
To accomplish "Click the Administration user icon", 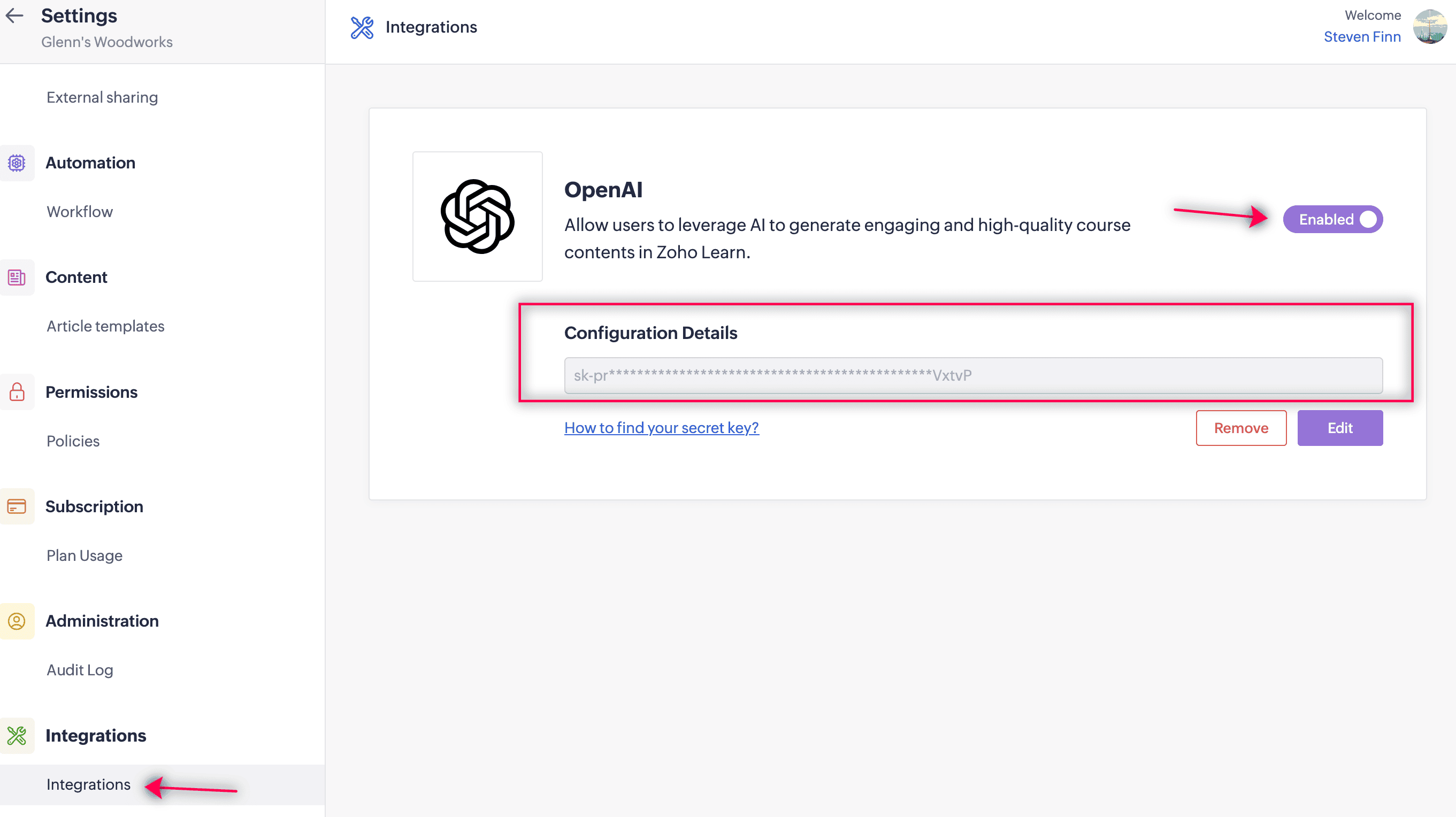I will coord(17,621).
